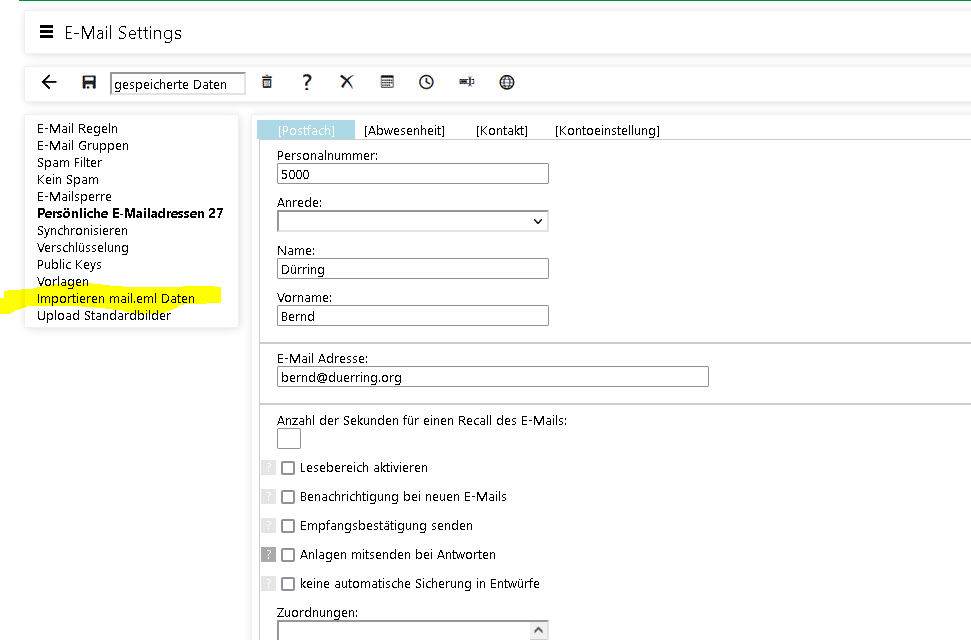Click the back arrow icon
This screenshot has width=971, height=640.
tap(49, 82)
